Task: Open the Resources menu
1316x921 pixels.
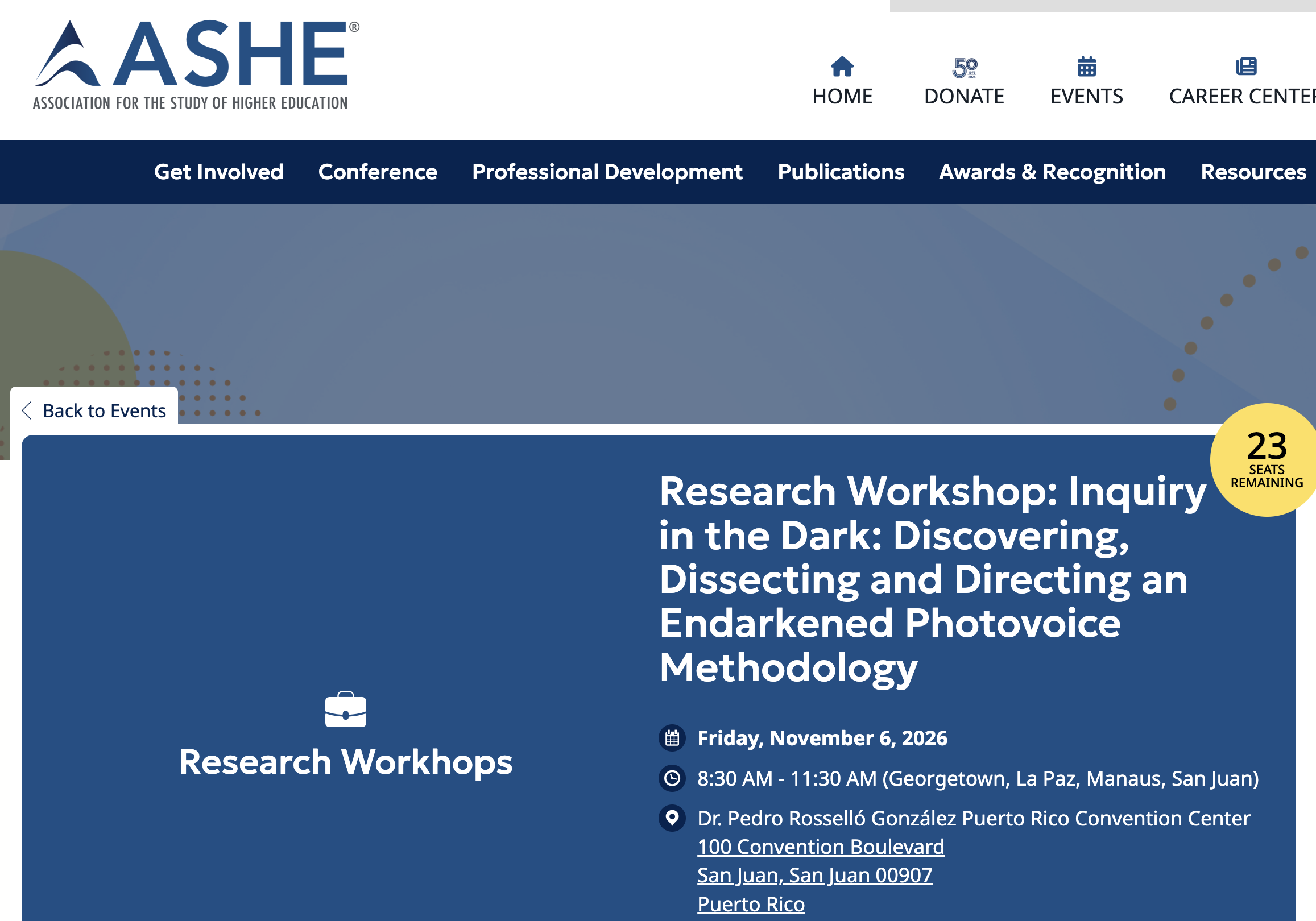Action: click(1253, 172)
